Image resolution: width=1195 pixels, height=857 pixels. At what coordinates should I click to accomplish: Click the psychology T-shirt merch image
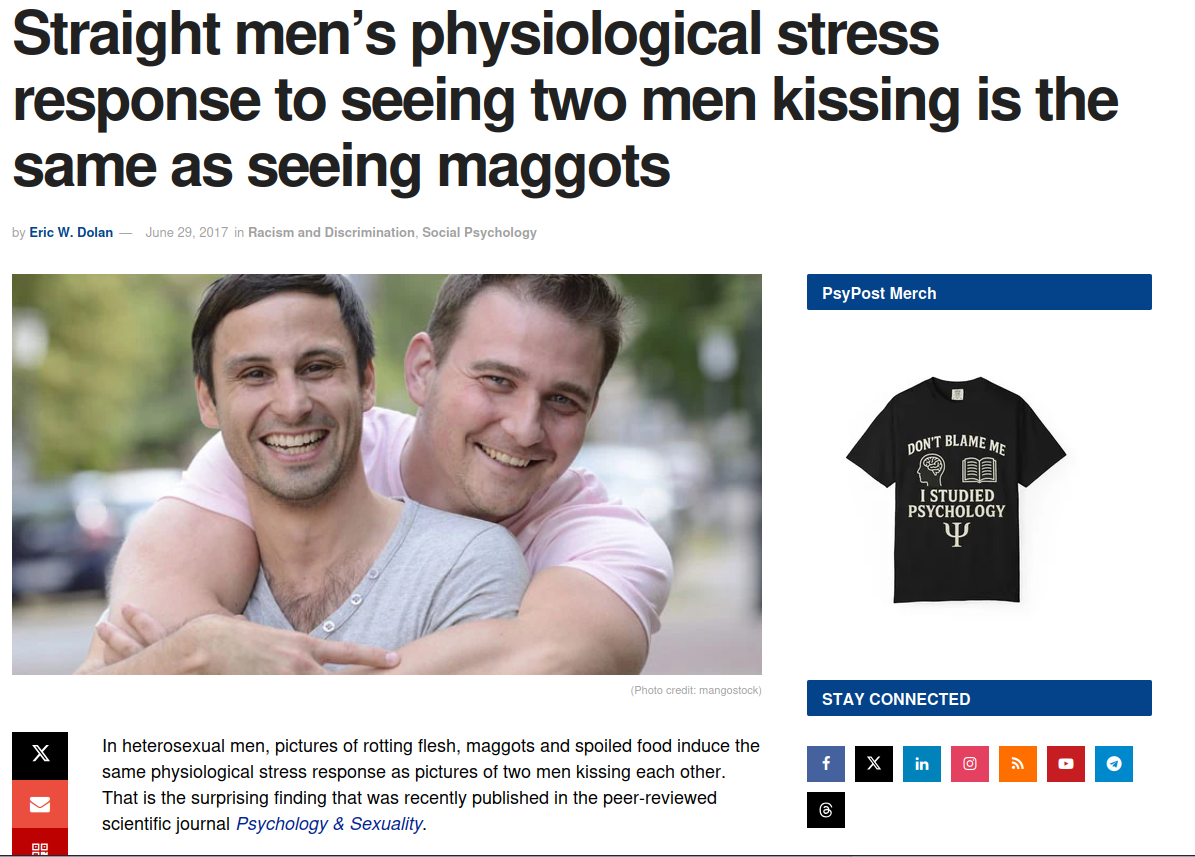click(956, 488)
